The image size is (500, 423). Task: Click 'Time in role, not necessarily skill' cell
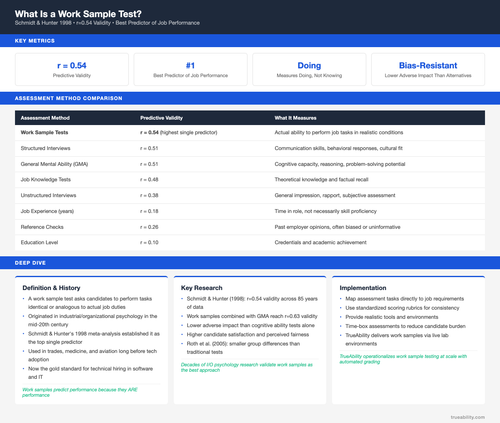[326, 211]
